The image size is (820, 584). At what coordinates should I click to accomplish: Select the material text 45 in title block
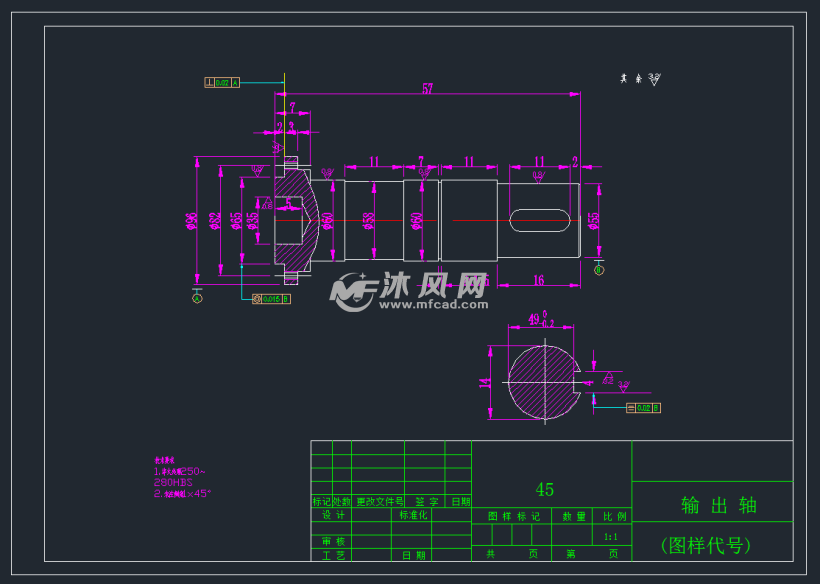pos(545,490)
